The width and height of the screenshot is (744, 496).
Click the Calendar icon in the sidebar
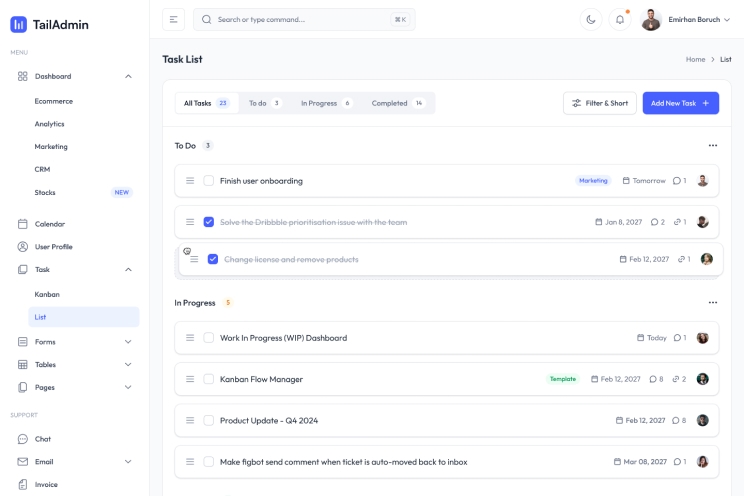23,224
